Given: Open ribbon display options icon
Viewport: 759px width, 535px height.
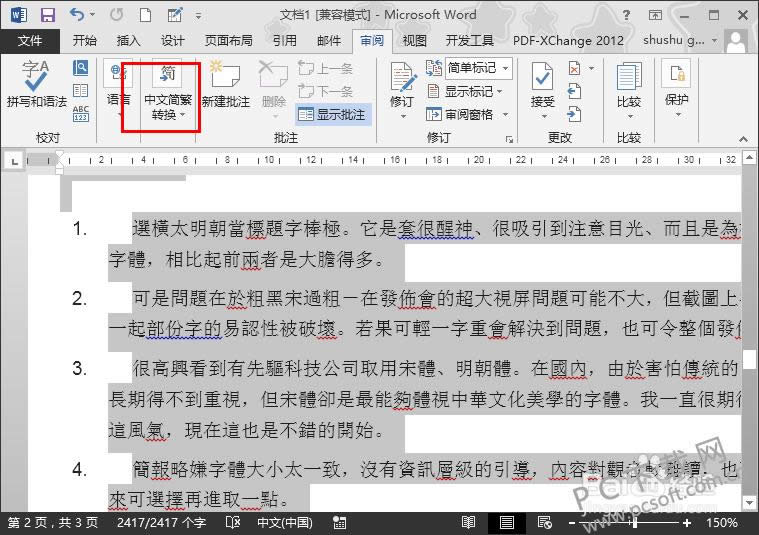Looking at the screenshot, I should pos(655,15).
